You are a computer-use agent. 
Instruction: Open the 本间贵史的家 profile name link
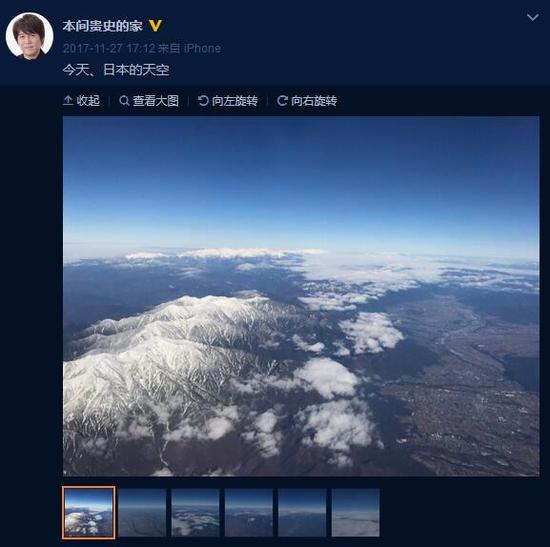[x=102, y=26]
